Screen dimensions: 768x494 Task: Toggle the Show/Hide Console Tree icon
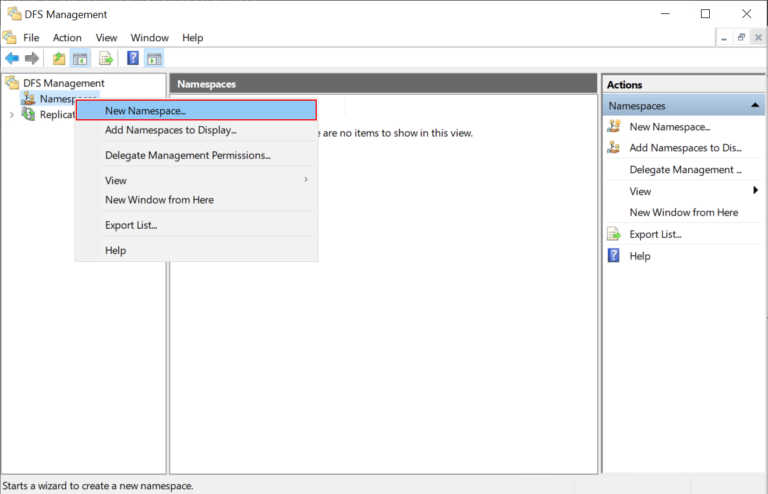click(80, 59)
